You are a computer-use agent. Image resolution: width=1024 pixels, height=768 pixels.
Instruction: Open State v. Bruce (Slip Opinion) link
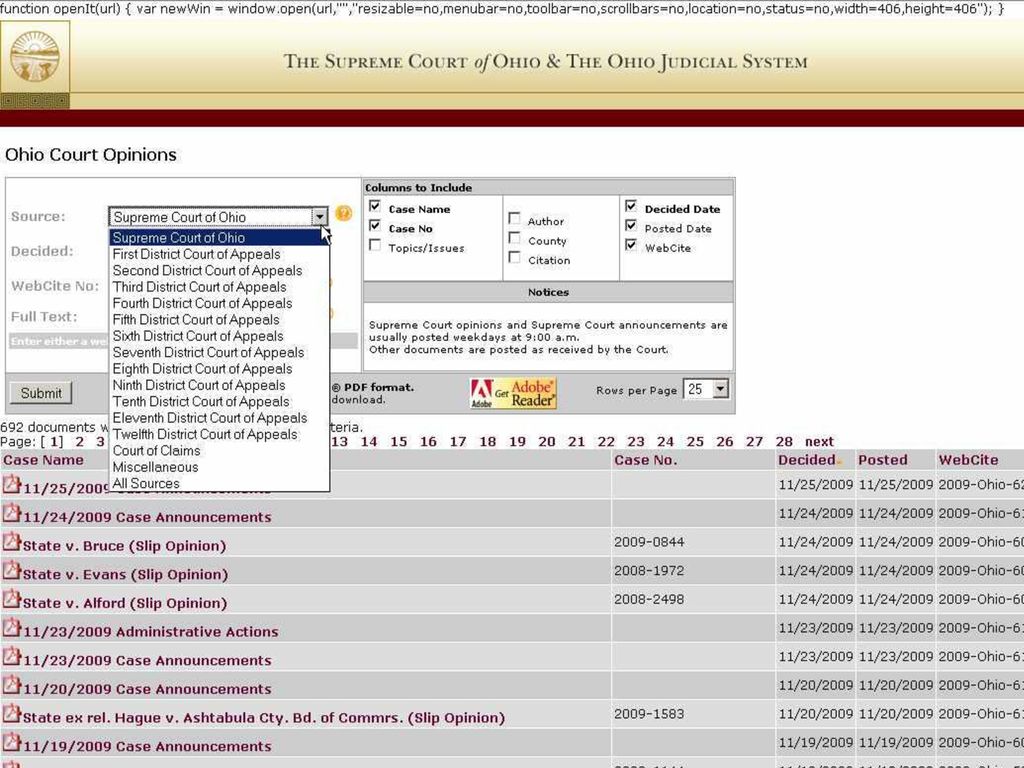tap(124, 546)
